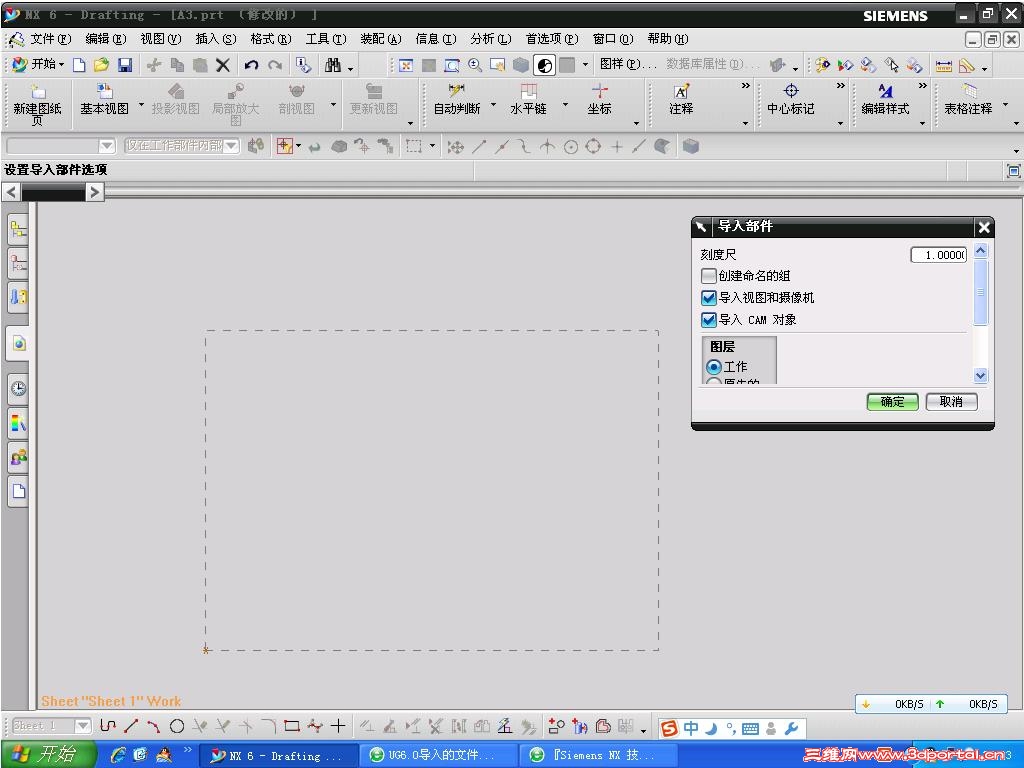Cancel import with 取消 button
Viewport: 1024px width, 768px height.
(952, 402)
